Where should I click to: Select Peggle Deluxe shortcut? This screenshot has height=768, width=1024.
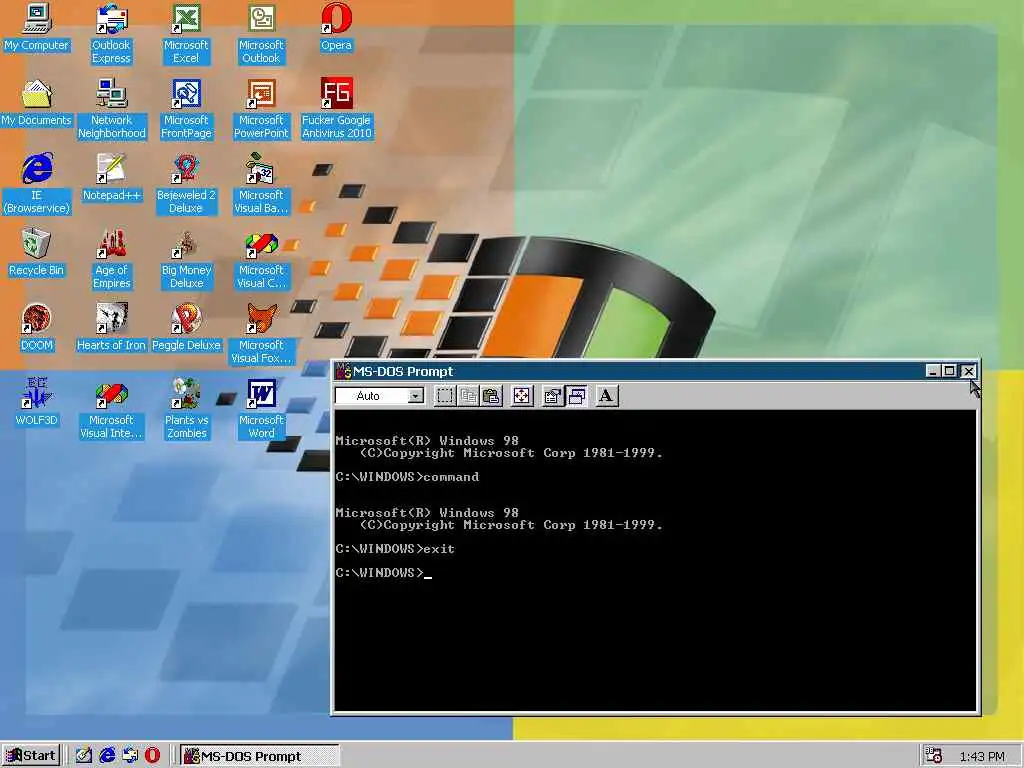pyautogui.click(x=186, y=328)
